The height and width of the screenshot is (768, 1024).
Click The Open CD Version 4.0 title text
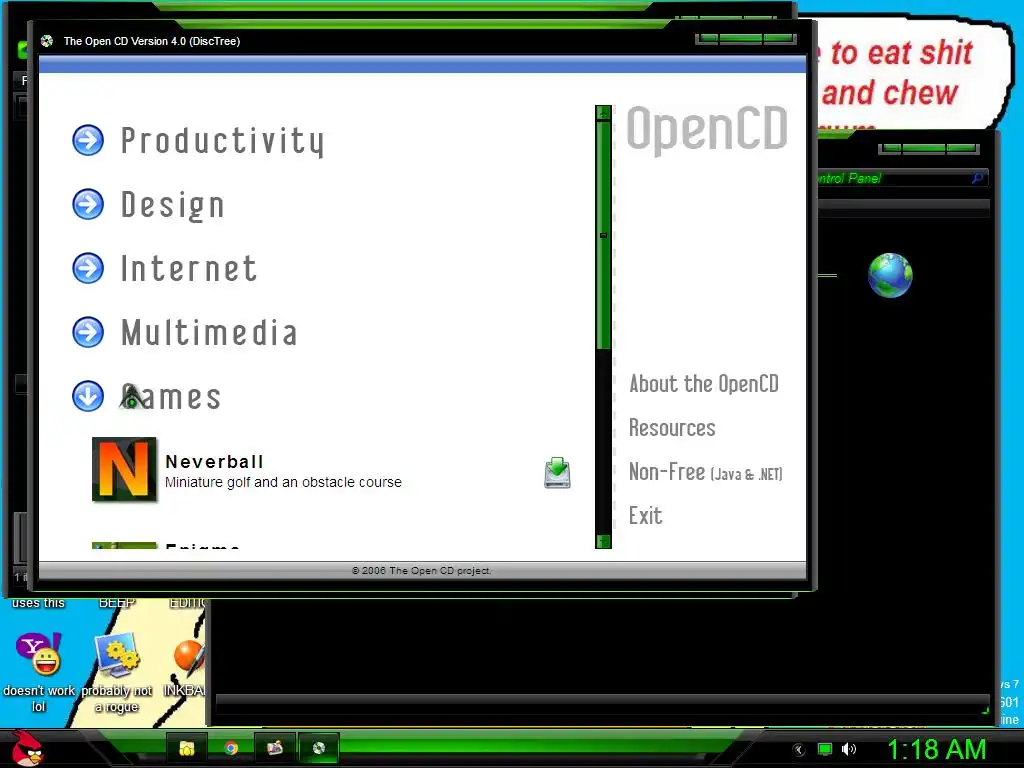point(152,41)
